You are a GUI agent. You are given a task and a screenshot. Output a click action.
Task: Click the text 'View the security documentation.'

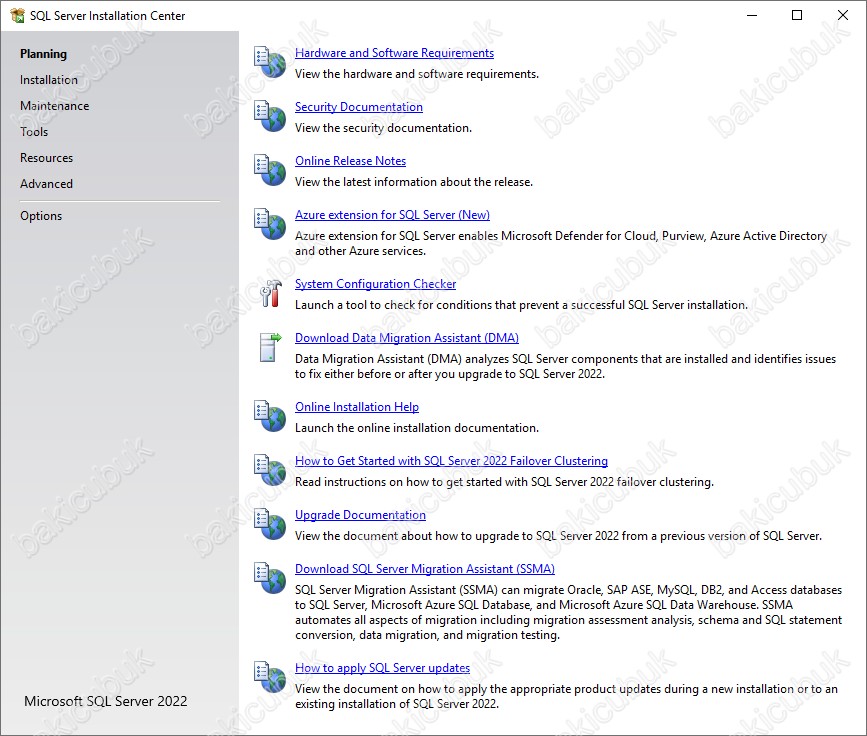tap(383, 128)
